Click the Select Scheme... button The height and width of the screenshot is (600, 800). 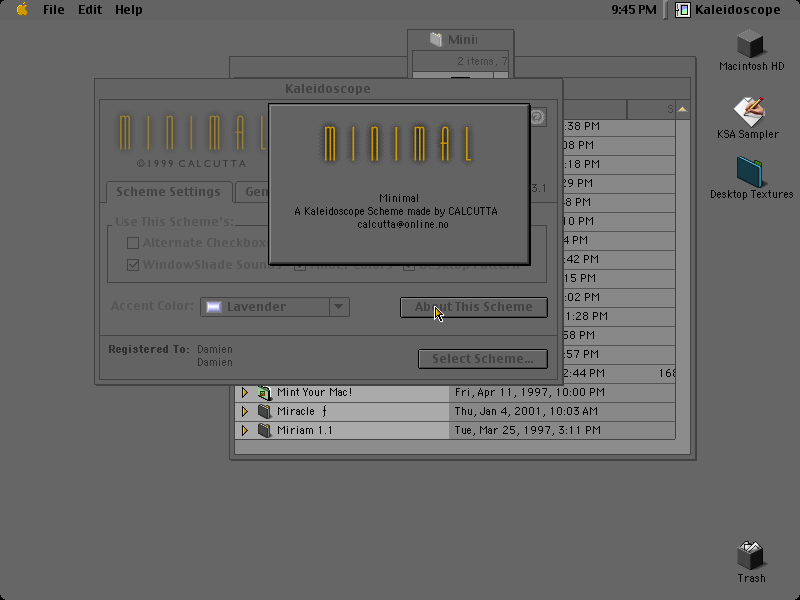483,359
